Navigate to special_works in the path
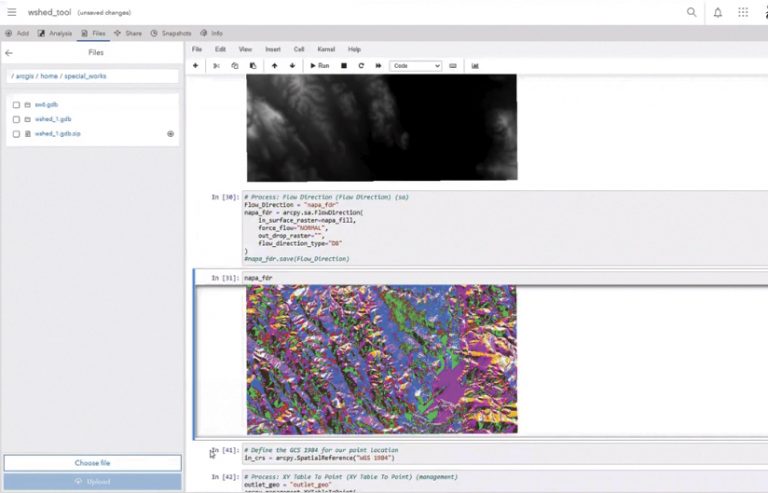Screen dimensions: 768x493 point(85,76)
